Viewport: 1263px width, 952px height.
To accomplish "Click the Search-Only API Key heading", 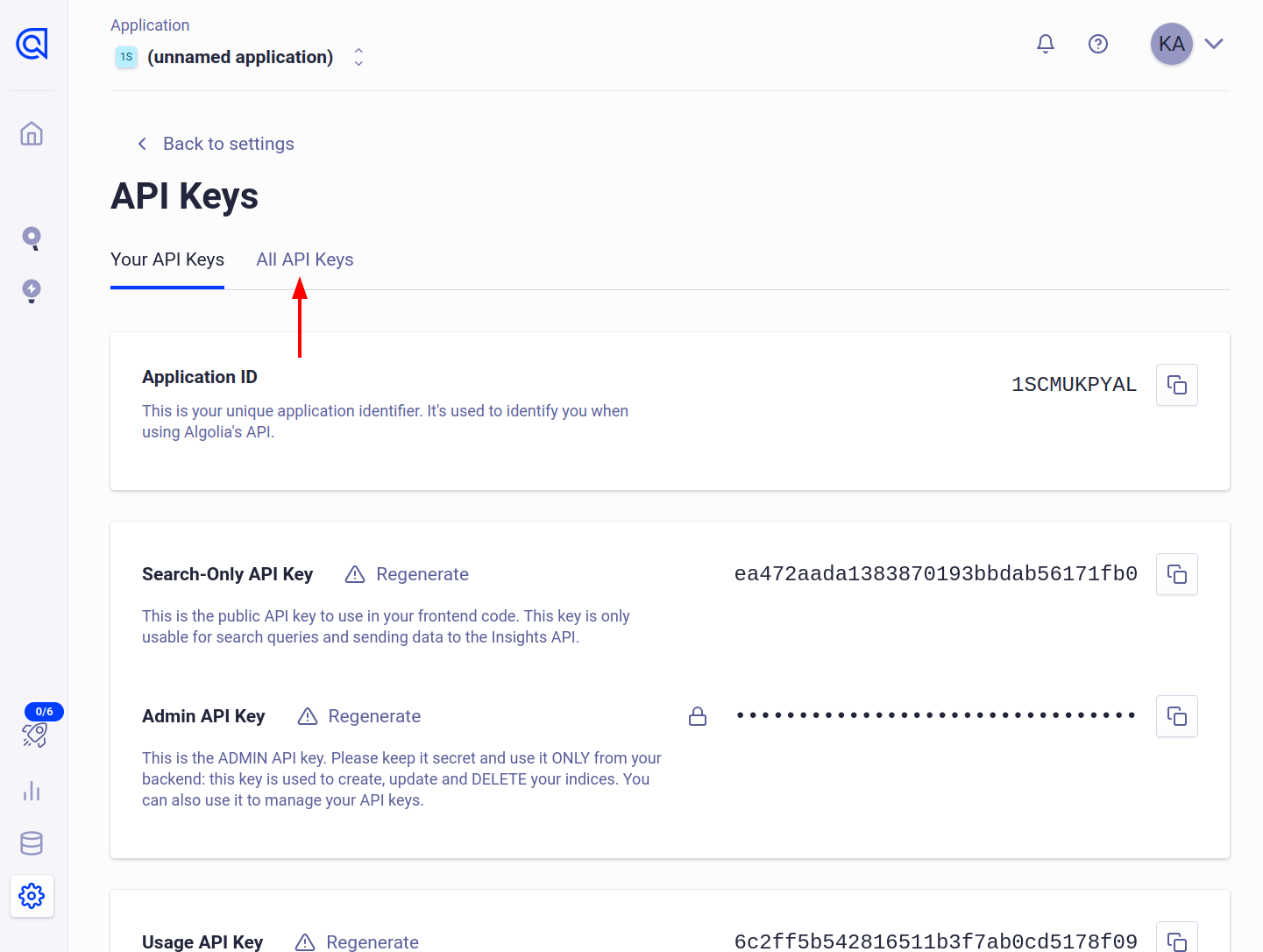I will coord(228,574).
